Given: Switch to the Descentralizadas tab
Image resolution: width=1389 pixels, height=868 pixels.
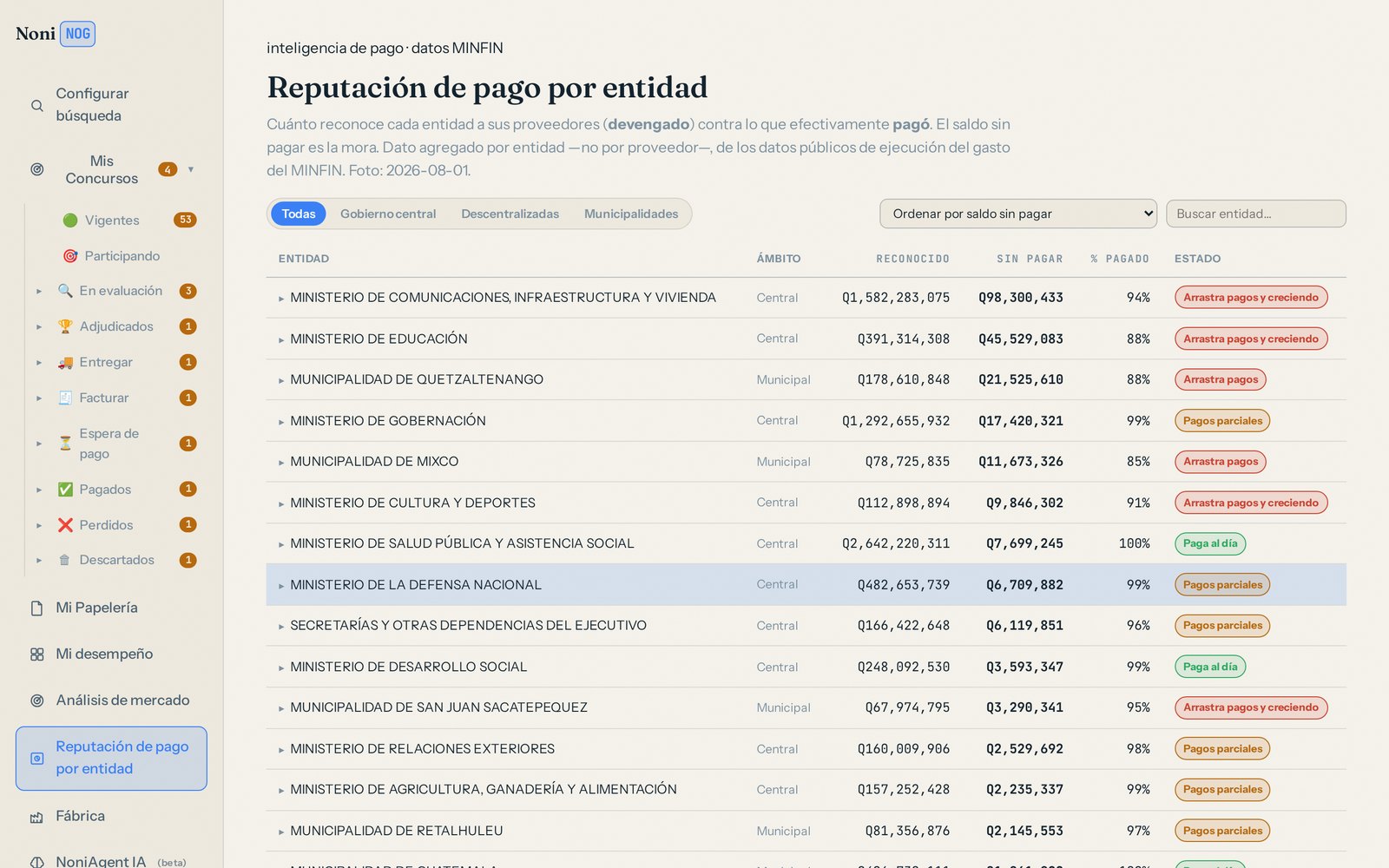Looking at the screenshot, I should click(x=510, y=214).
